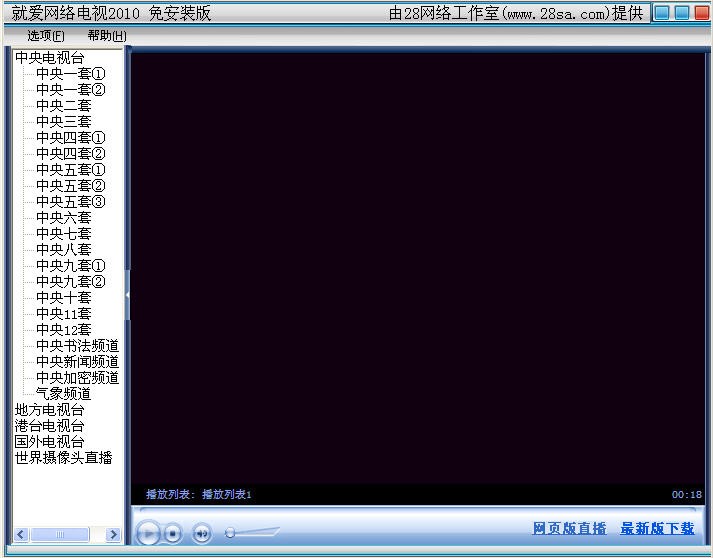Select channel 中央九套②
This screenshot has width=713, height=558.
tap(70, 282)
